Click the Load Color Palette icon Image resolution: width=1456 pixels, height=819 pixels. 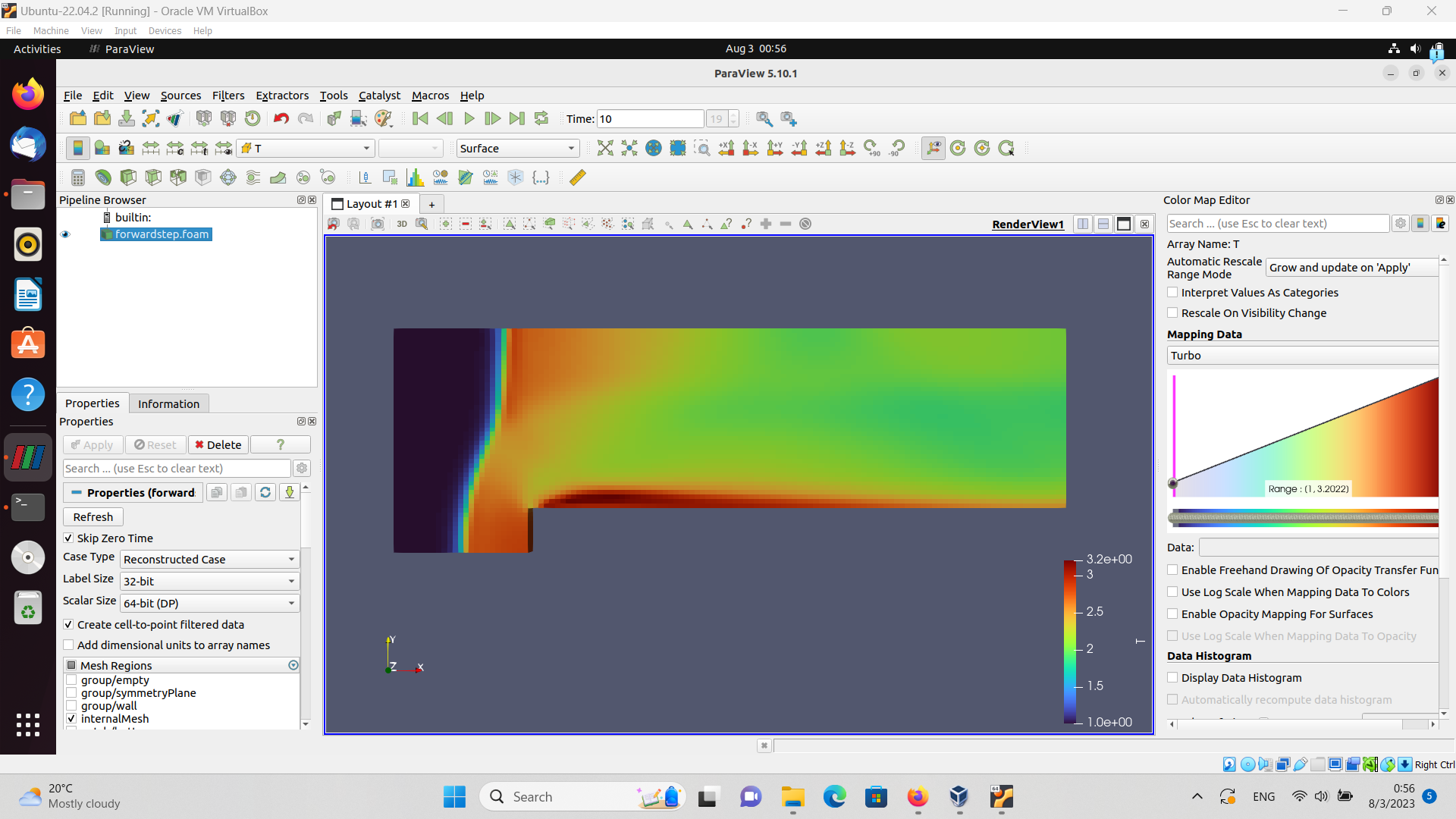coord(384,119)
